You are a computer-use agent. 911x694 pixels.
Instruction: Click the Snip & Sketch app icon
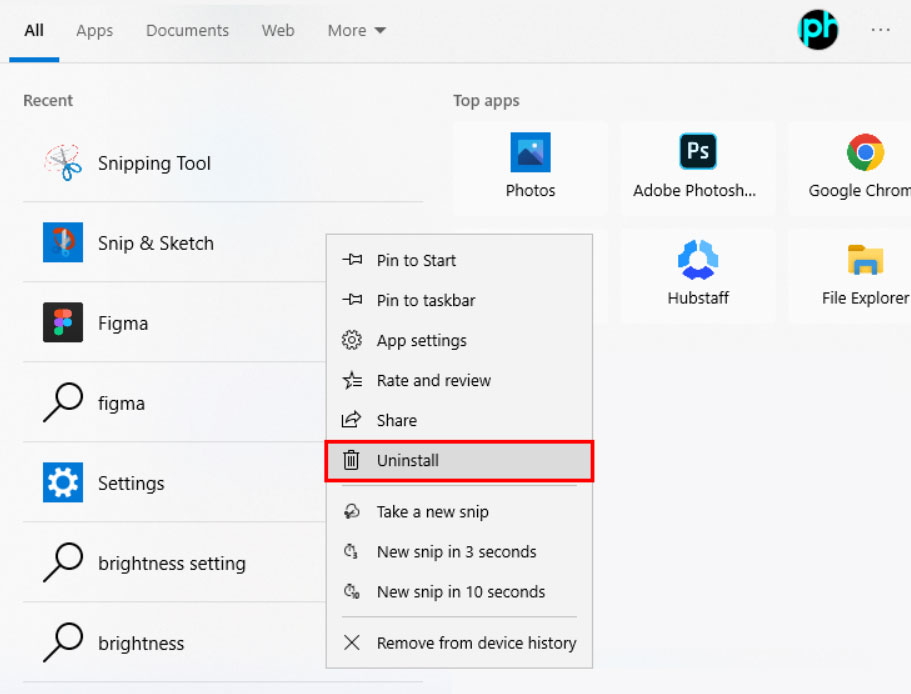point(63,242)
